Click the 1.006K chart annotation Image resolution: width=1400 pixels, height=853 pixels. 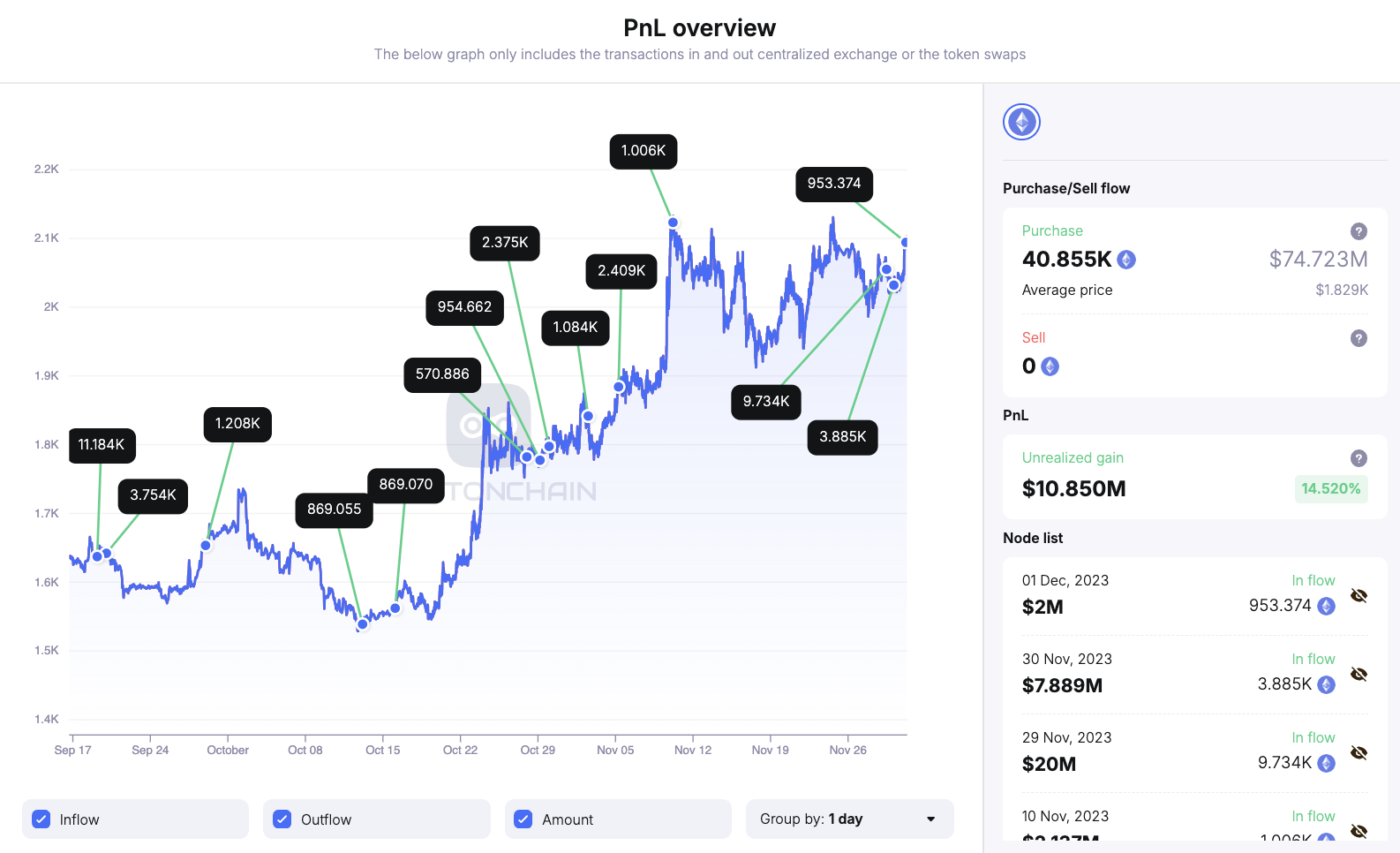click(643, 151)
